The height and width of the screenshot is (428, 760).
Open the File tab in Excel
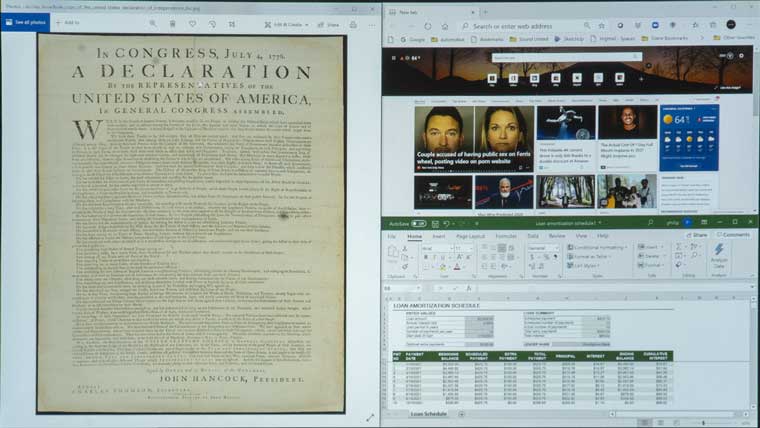coord(392,237)
